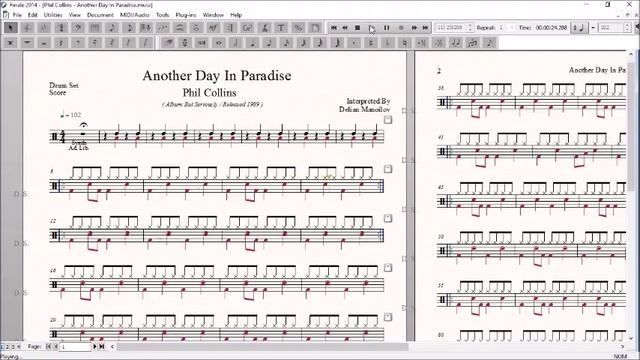Go to the last page
This screenshot has height=360, width=640.
click(x=102, y=347)
